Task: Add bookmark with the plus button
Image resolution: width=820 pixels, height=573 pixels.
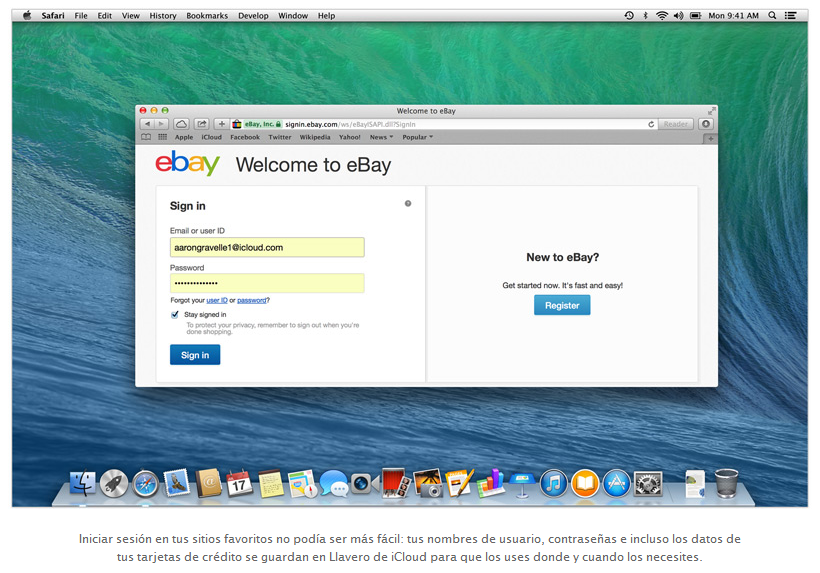Action: (222, 124)
